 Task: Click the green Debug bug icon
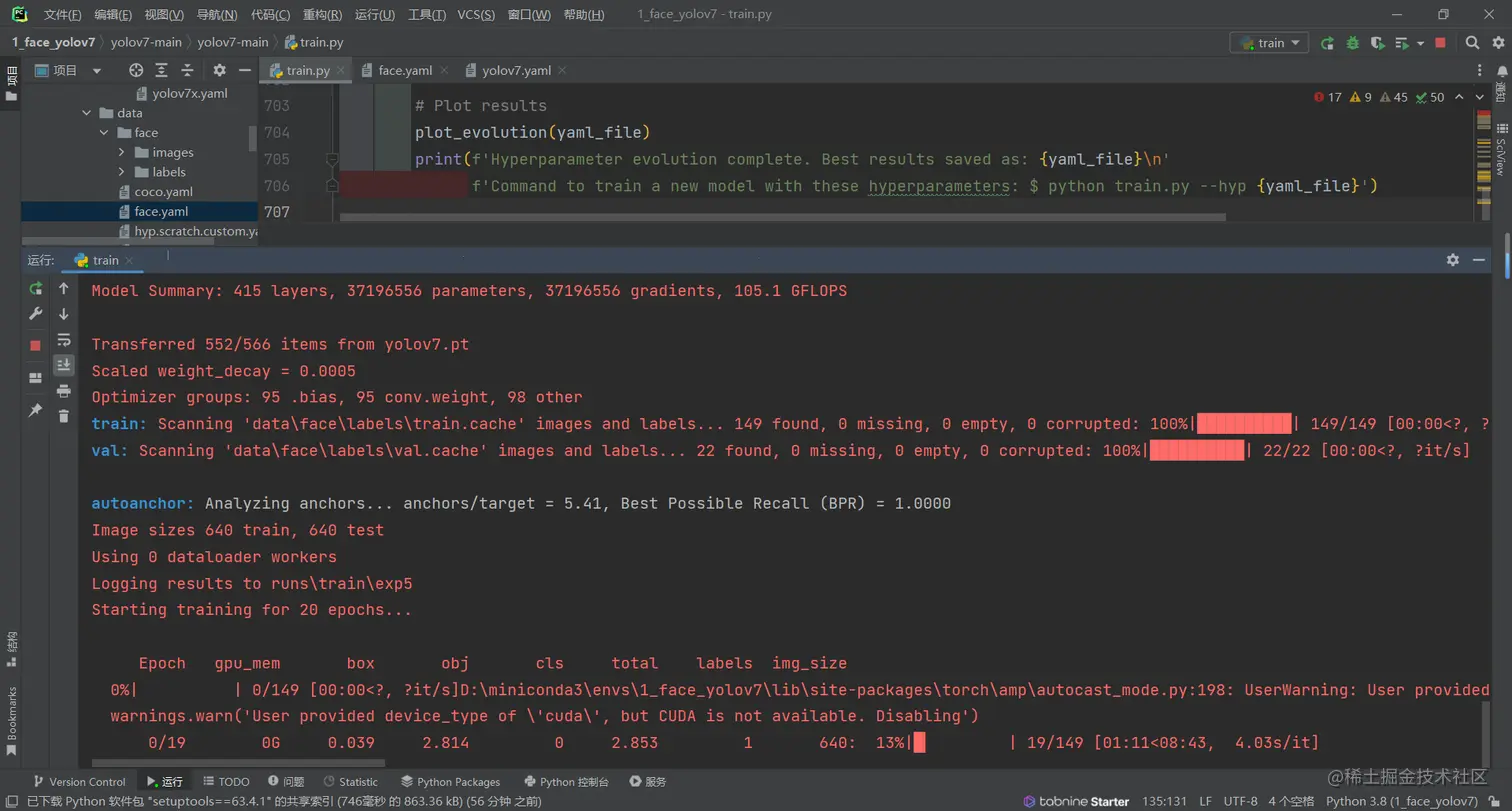click(1352, 43)
